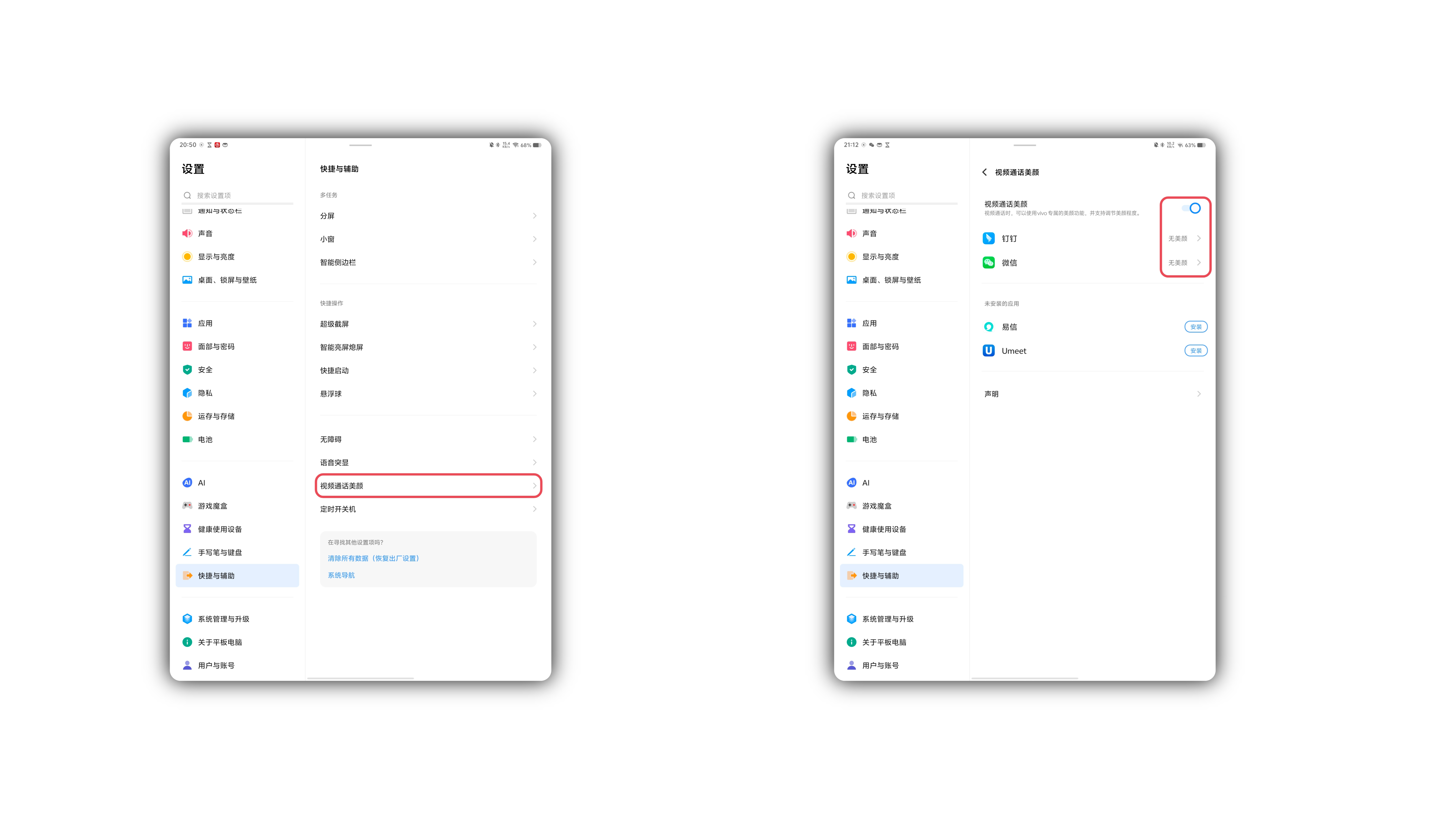
Task: Click the 健康使用设备 hourglass icon in left screenshot
Action: (187, 529)
